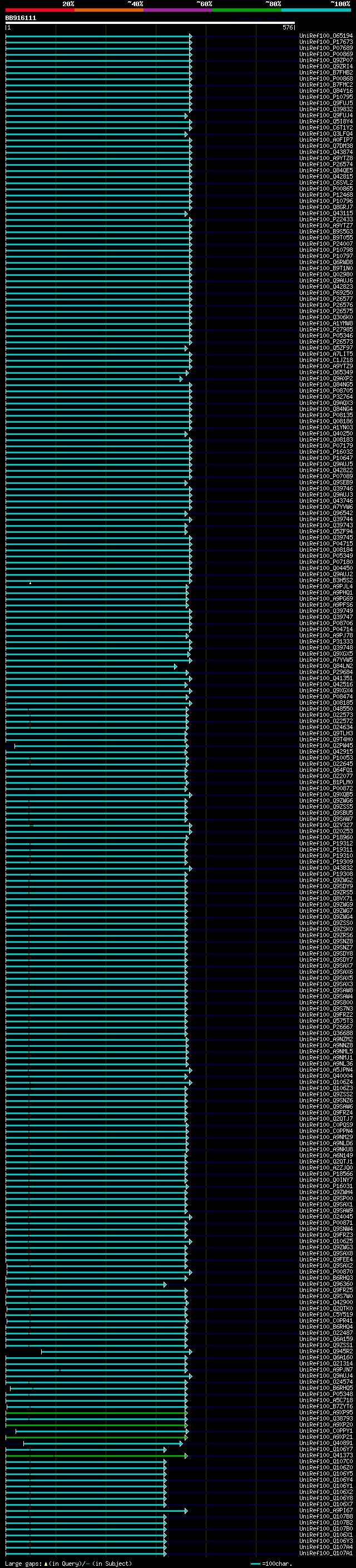
Task: Select the UniRef100_P10796 label
Action: [x=326, y=201]
